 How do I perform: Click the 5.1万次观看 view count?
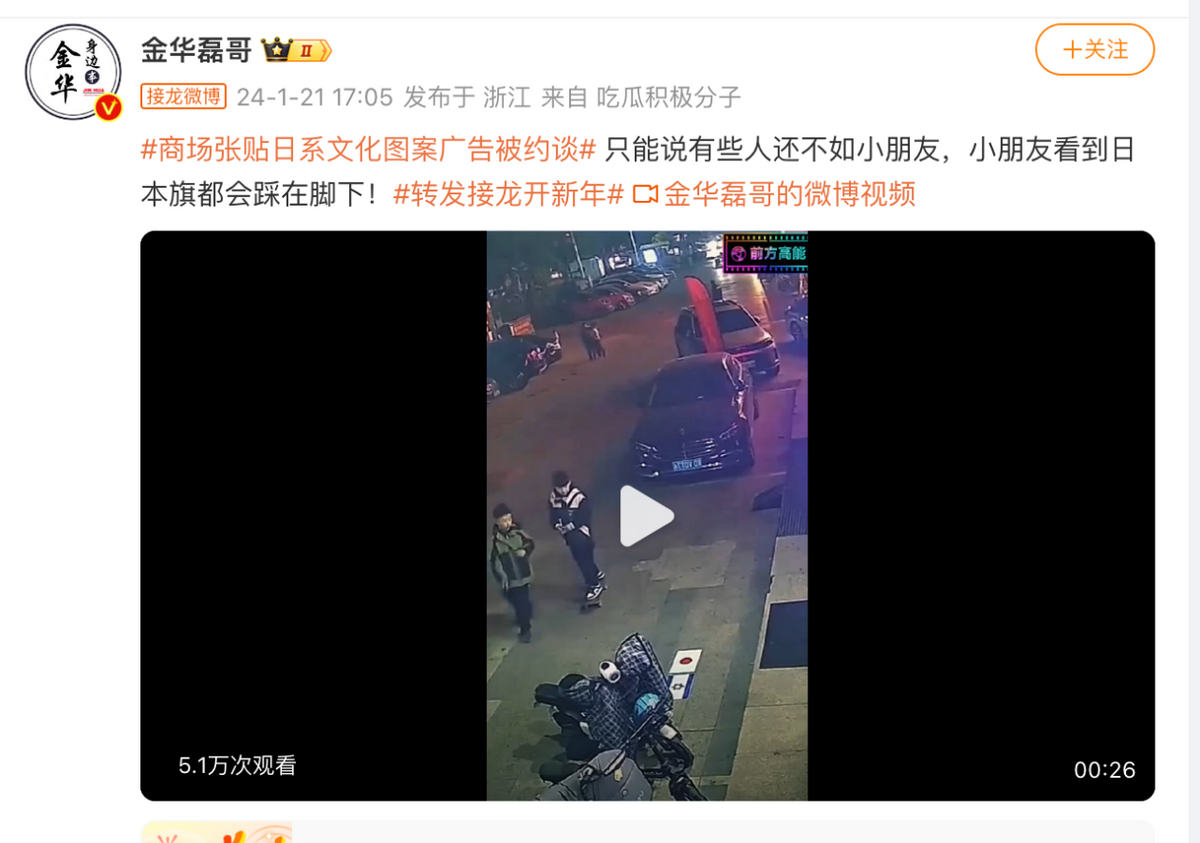click(x=237, y=766)
